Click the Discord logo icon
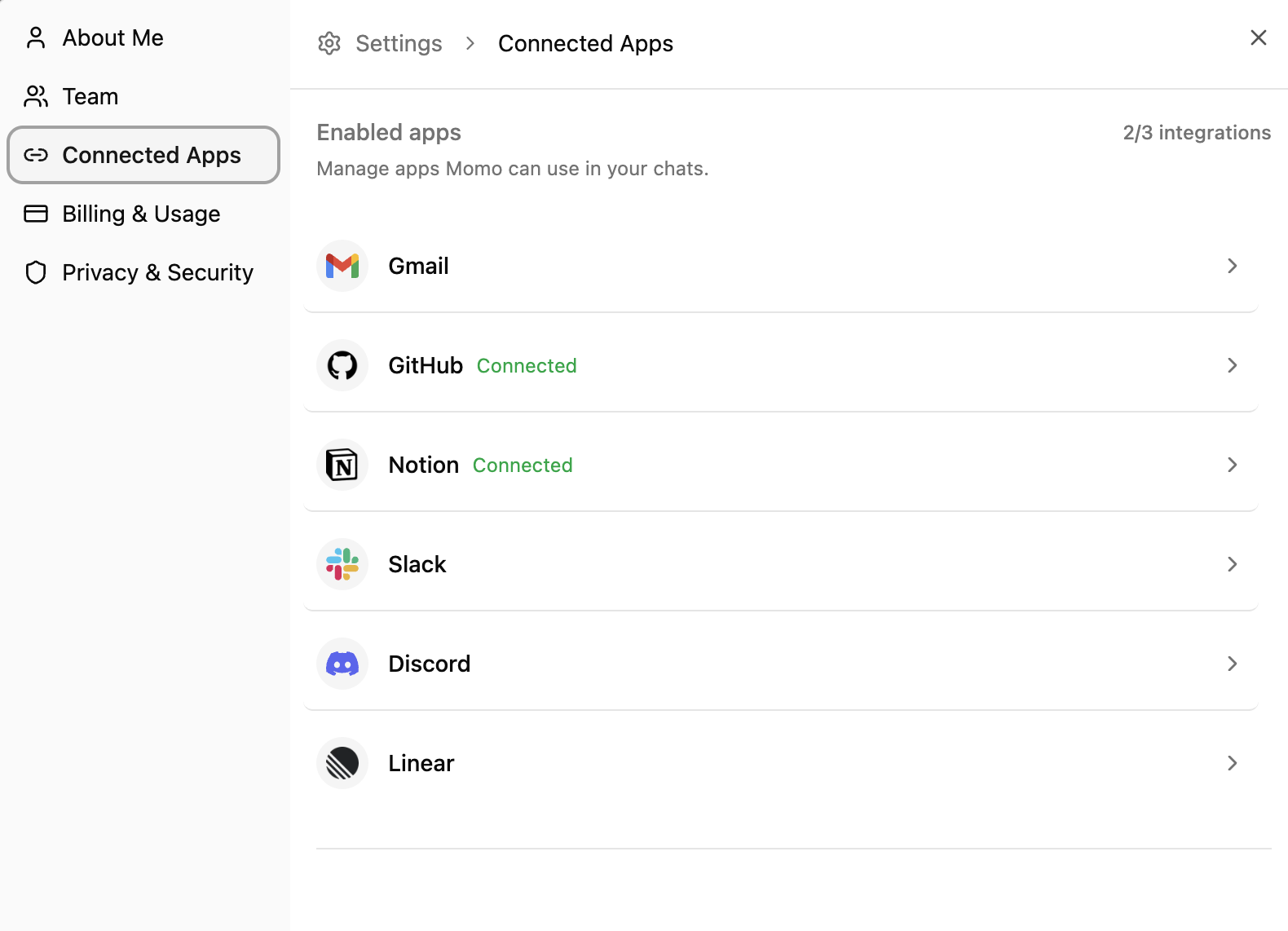This screenshot has height=931, width=1288. (x=342, y=664)
